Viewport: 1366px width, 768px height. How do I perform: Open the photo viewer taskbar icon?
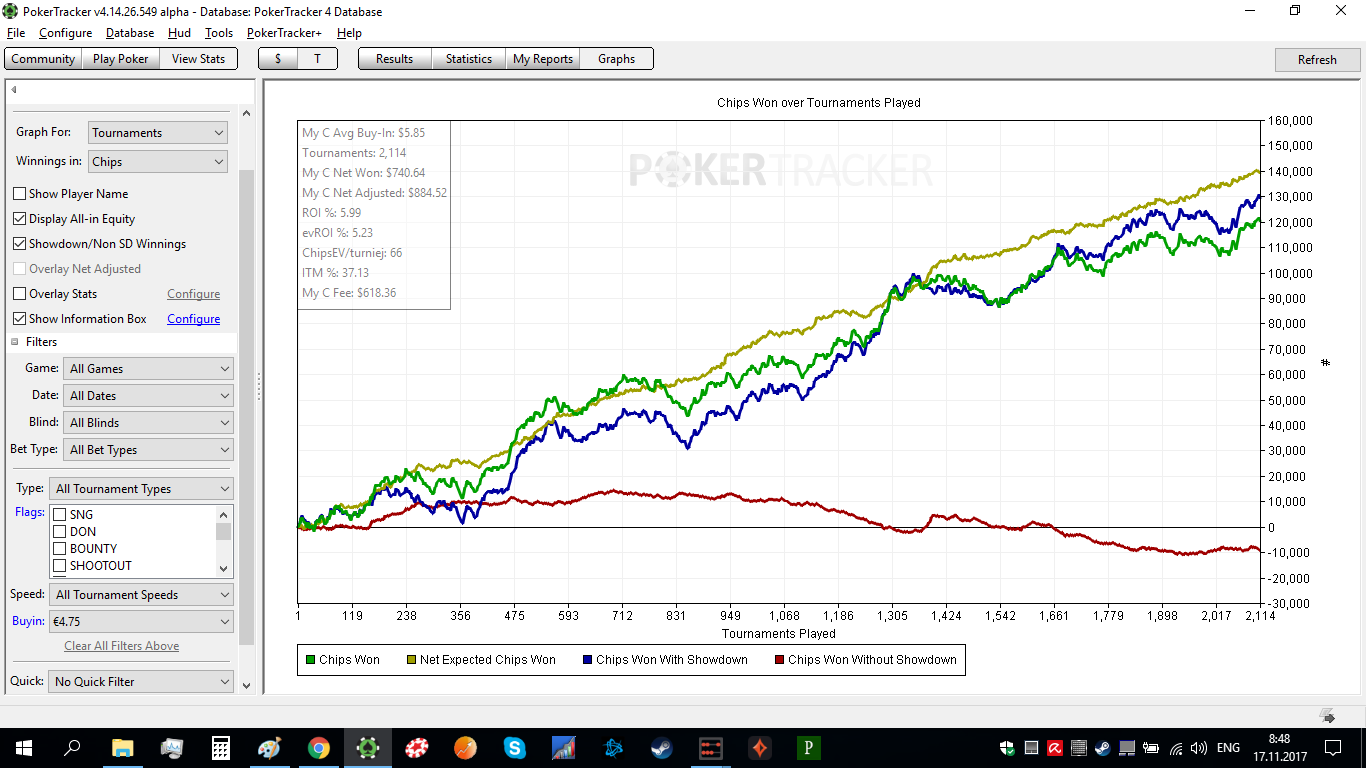172,747
